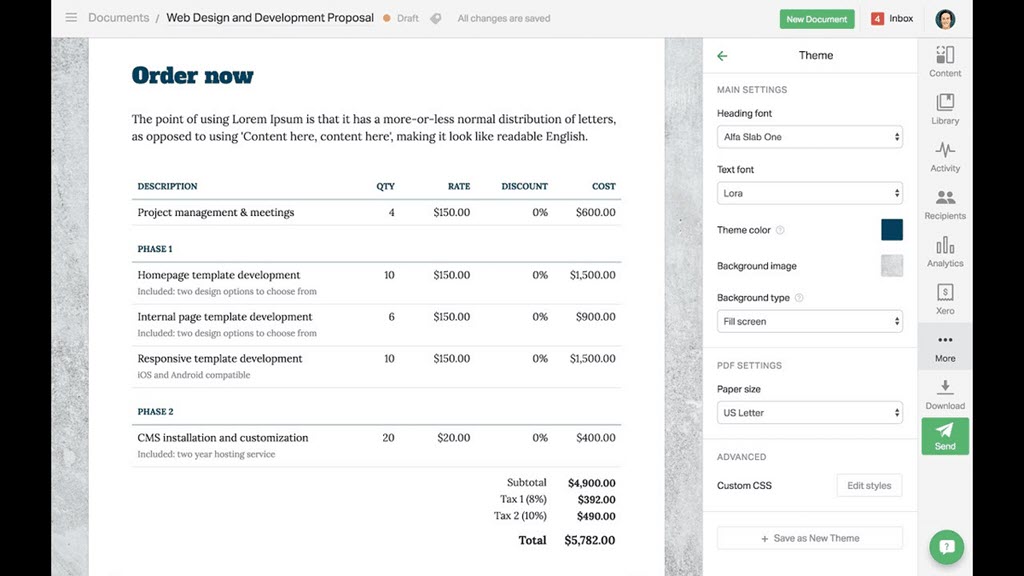
Task: Expand the Heading font dropdown
Action: (x=810, y=137)
